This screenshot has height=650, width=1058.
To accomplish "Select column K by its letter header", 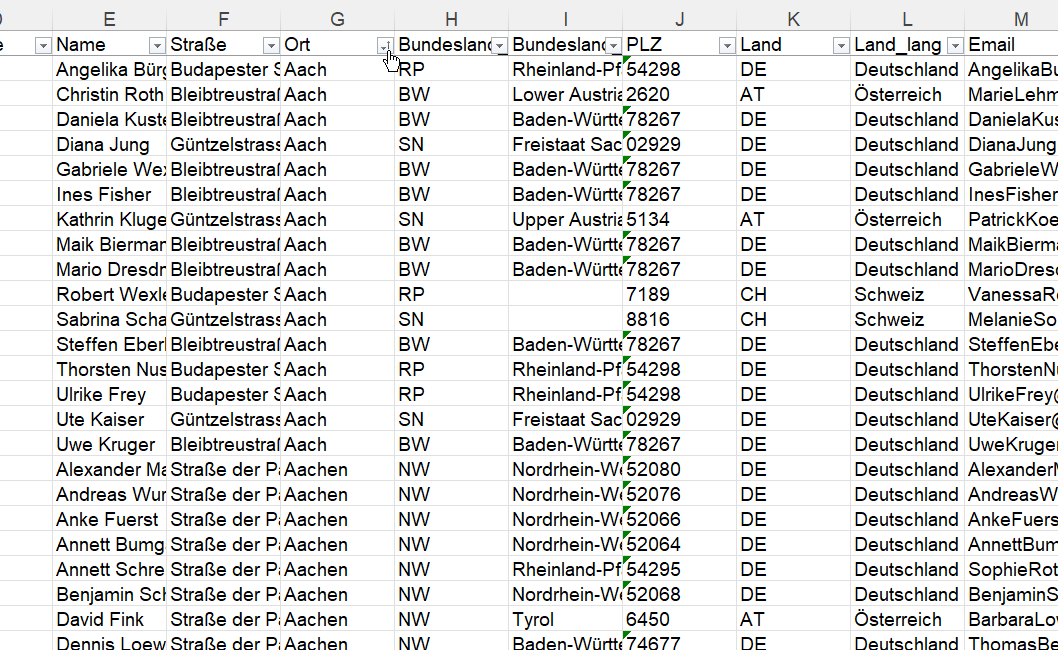I will tap(793, 19).
